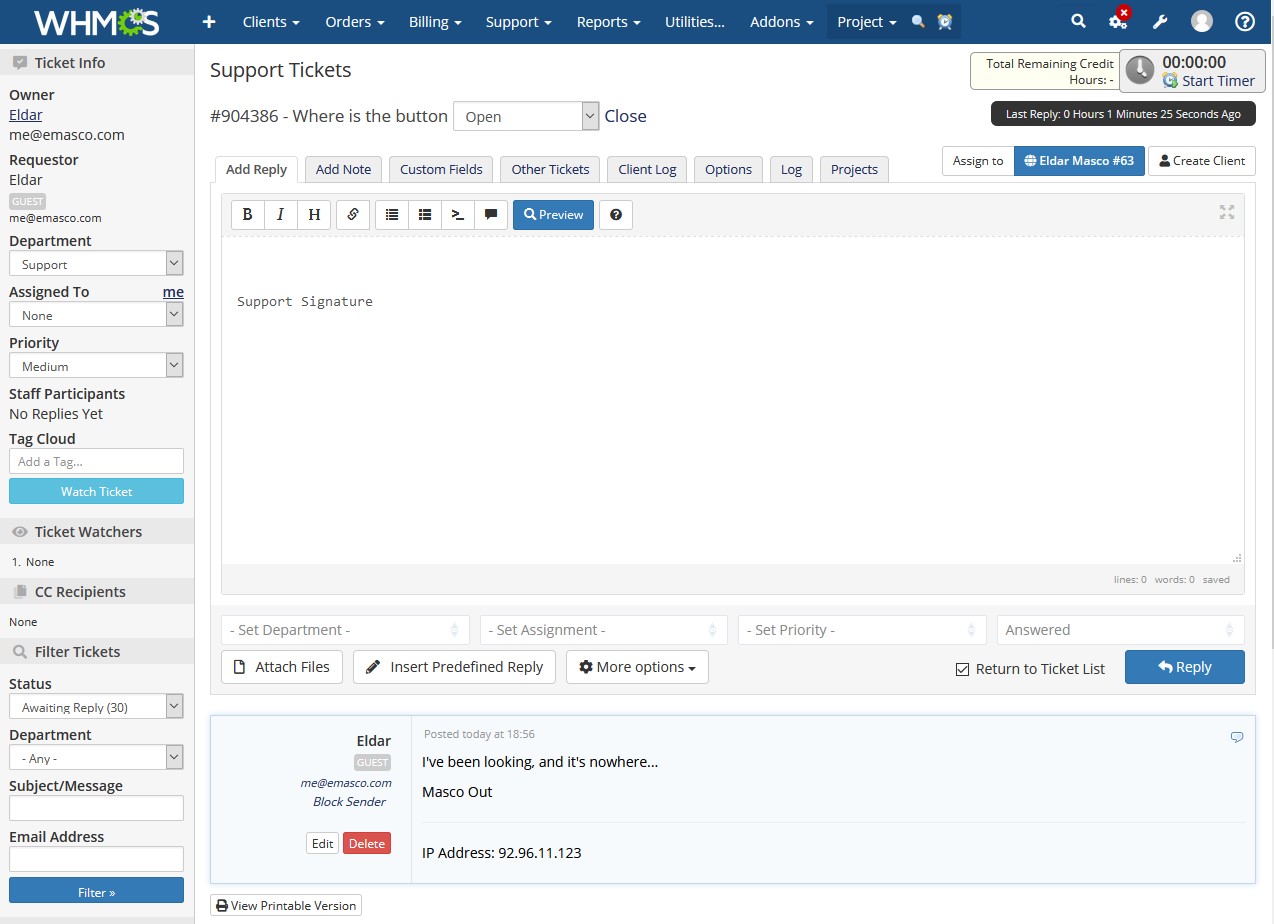Viewport: 1274px width, 924px height.
Task: Open the Set Department selector
Action: coord(344,630)
